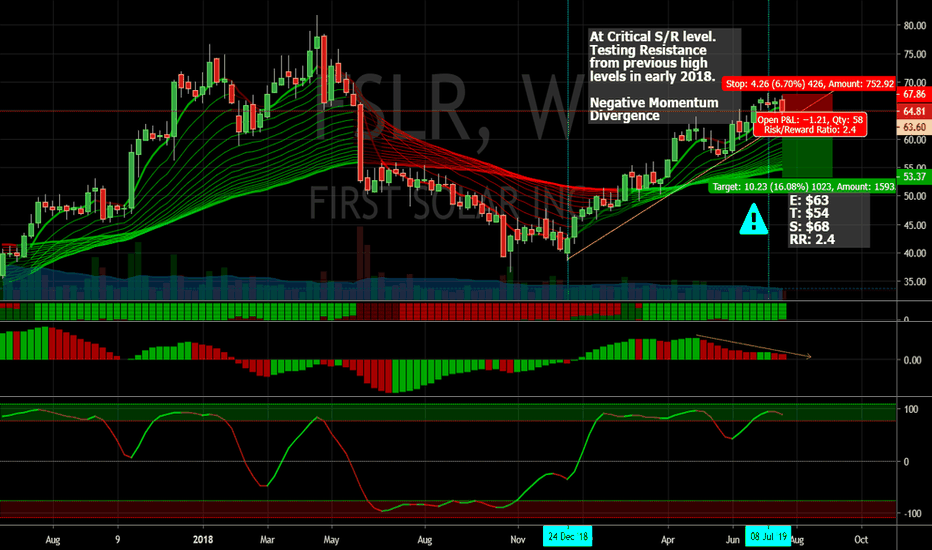Click the 35.00 price axis value
Viewport: 932px width, 550px height.
tap(915, 282)
